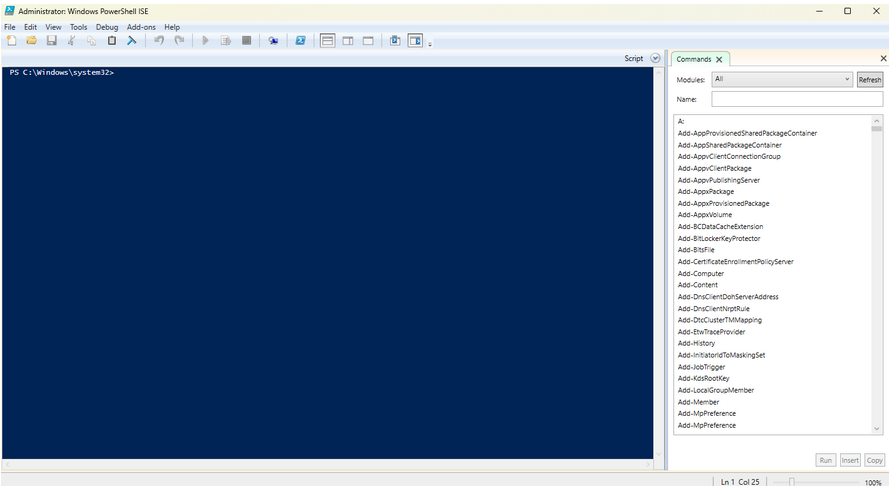Screen dimensions: 896x494
Task: Select Add-AppxProvisionedPackage in the list
Action: point(723,204)
